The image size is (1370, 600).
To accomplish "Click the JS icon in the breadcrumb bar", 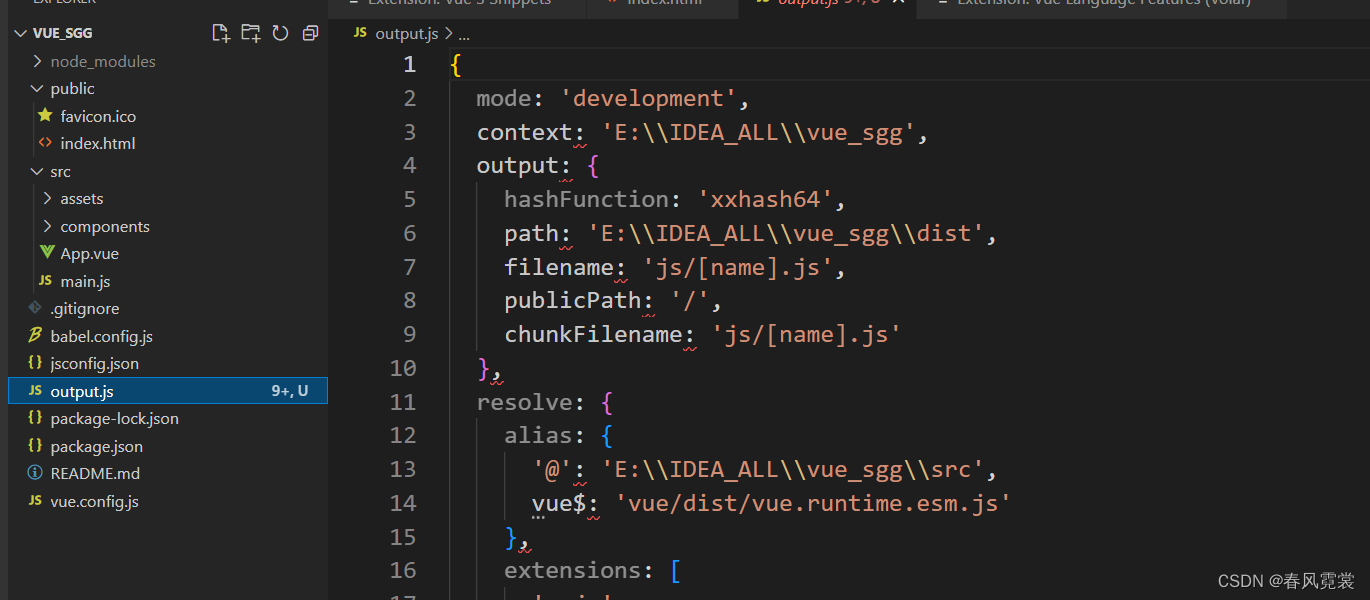I will coord(360,33).
